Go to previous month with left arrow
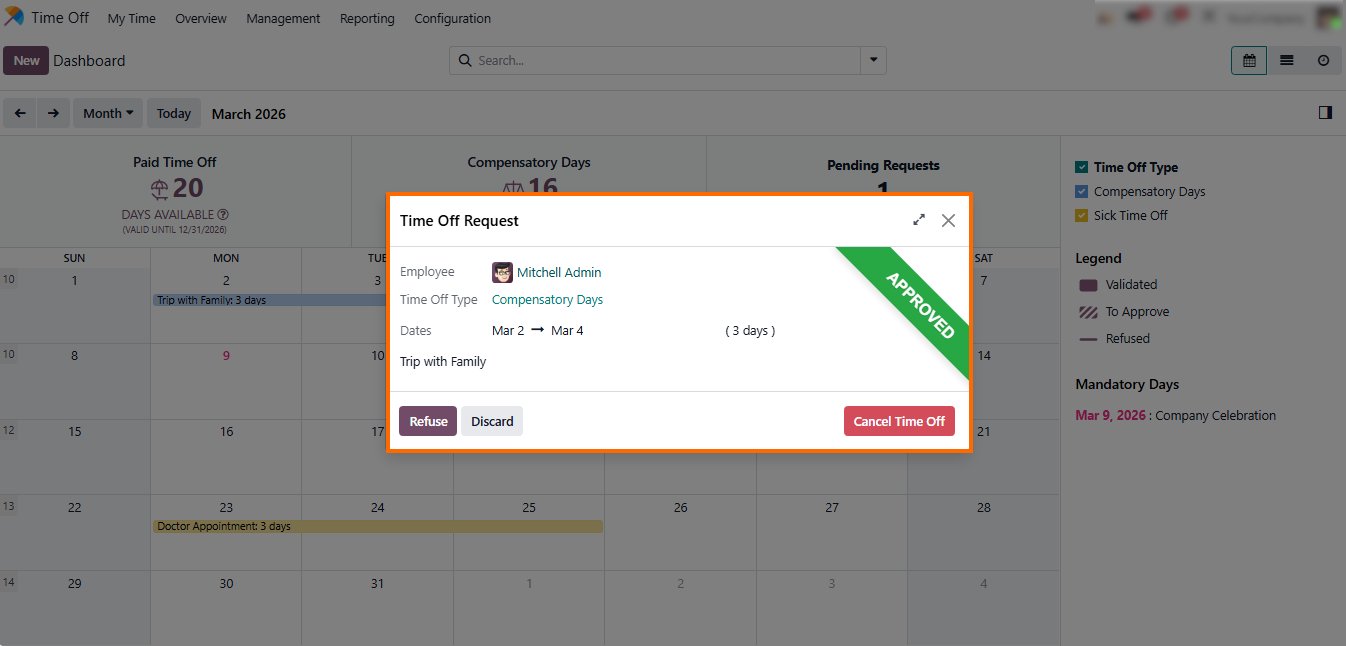1346x646 pixels. click(x=20, y=113)
